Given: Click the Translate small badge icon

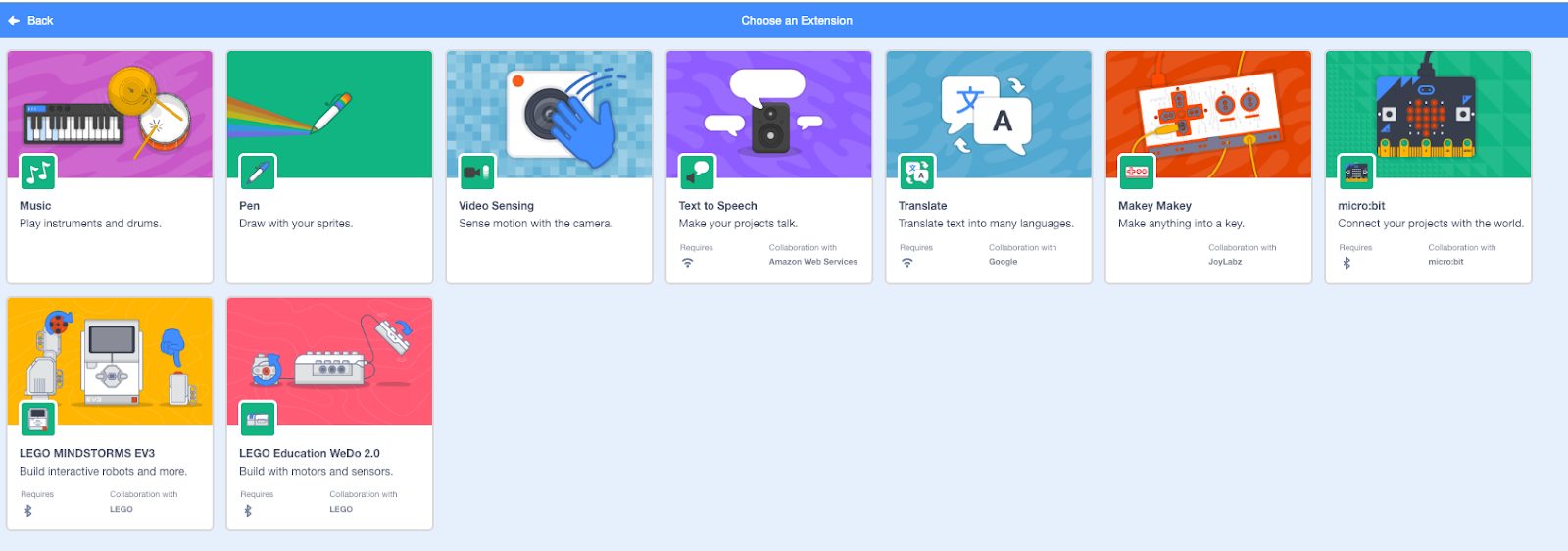Looking at the screenshot, I should point(917,173).
